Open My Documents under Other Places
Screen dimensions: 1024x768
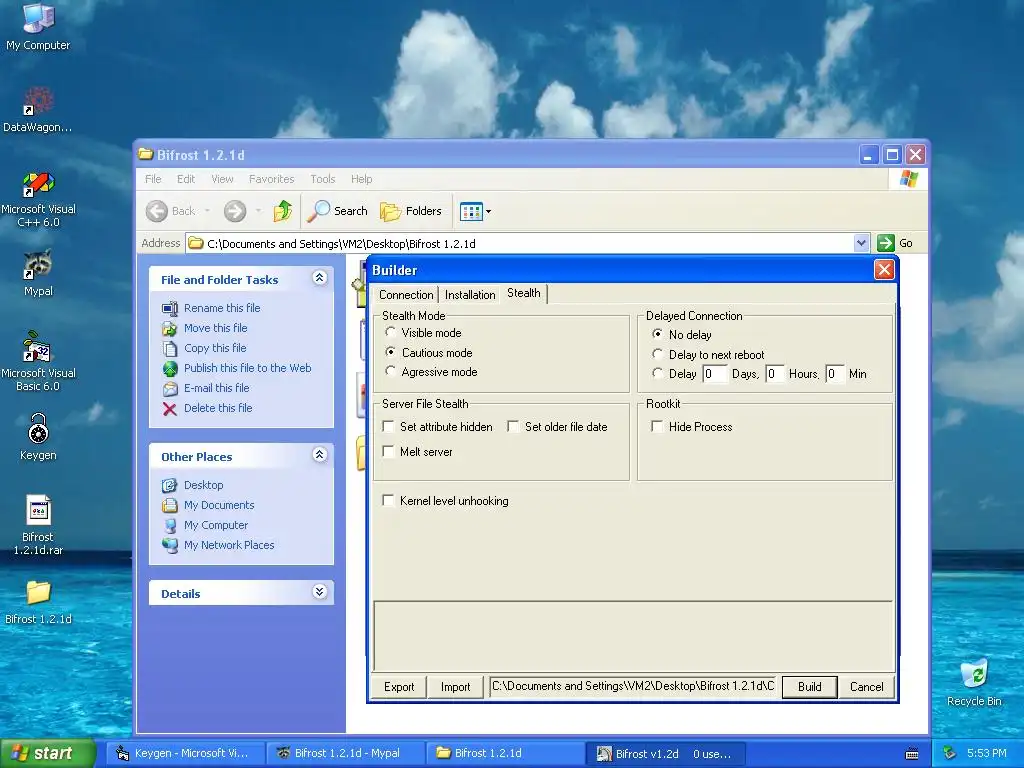219,505
